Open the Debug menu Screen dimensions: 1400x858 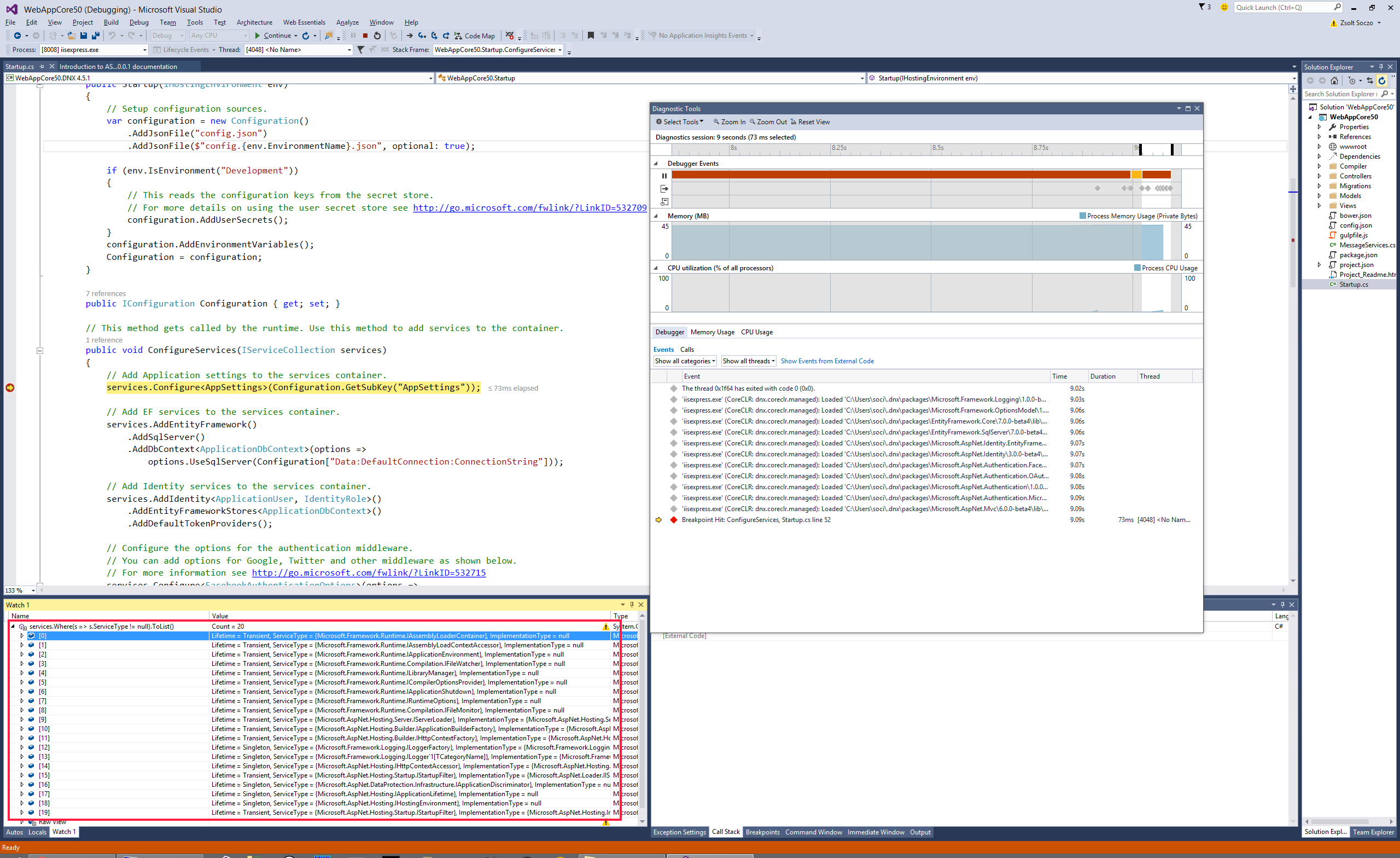click(x=139, y=22)
